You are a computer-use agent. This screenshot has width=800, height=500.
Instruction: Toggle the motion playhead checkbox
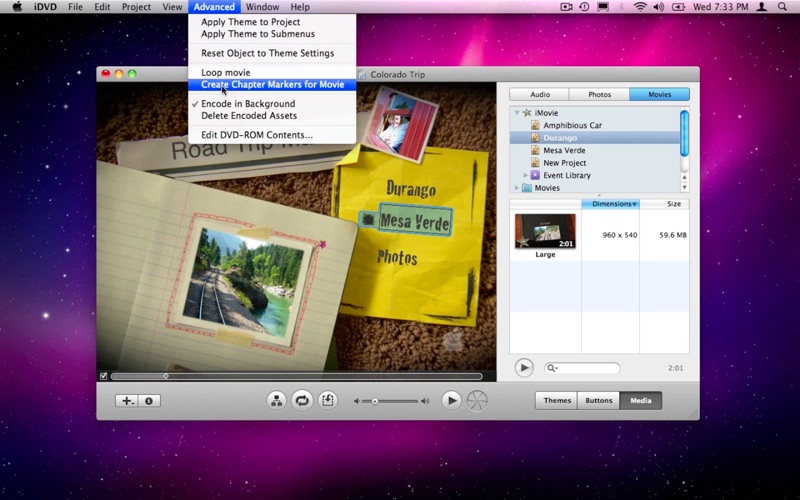104,376
